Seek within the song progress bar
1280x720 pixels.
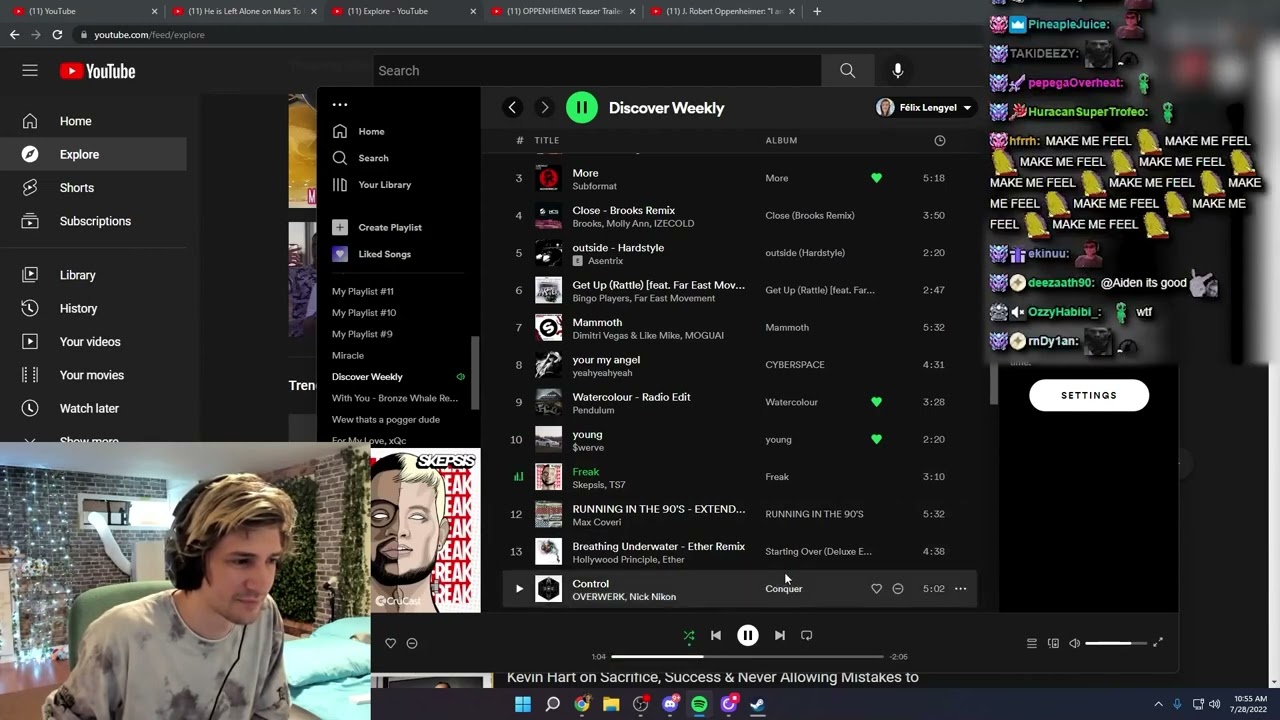coord(747,657)
